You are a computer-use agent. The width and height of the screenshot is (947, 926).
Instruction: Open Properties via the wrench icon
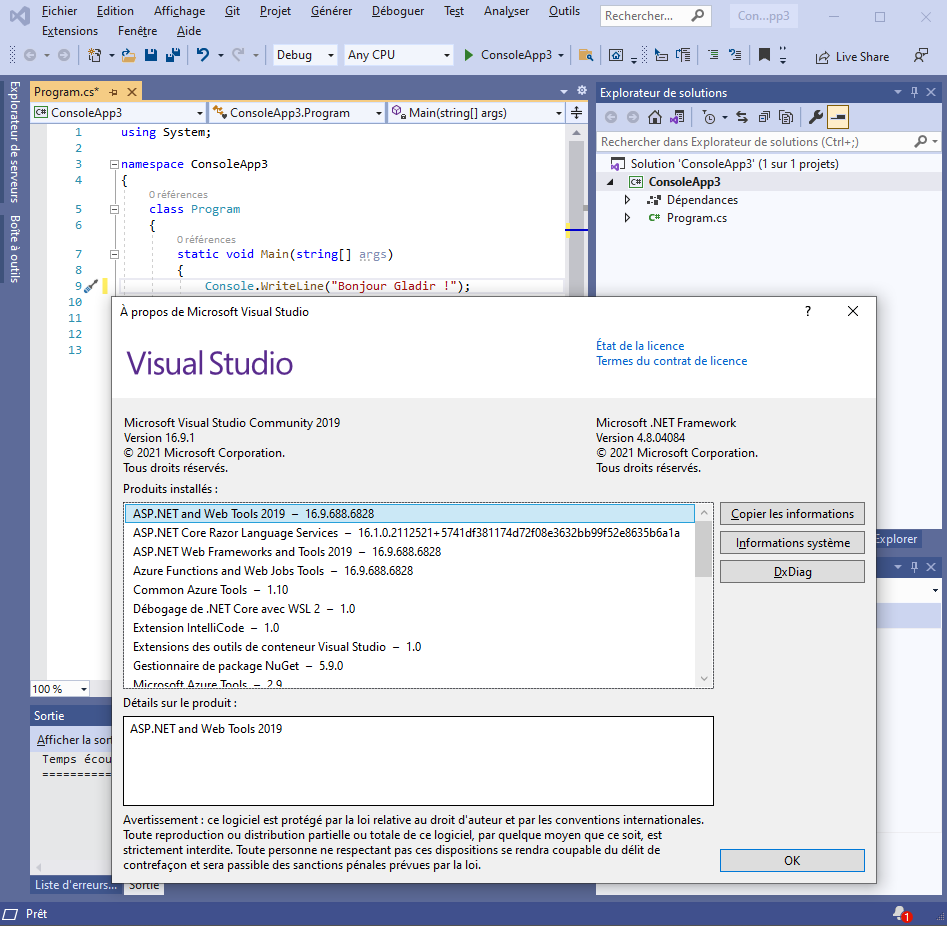pos(815,118)
